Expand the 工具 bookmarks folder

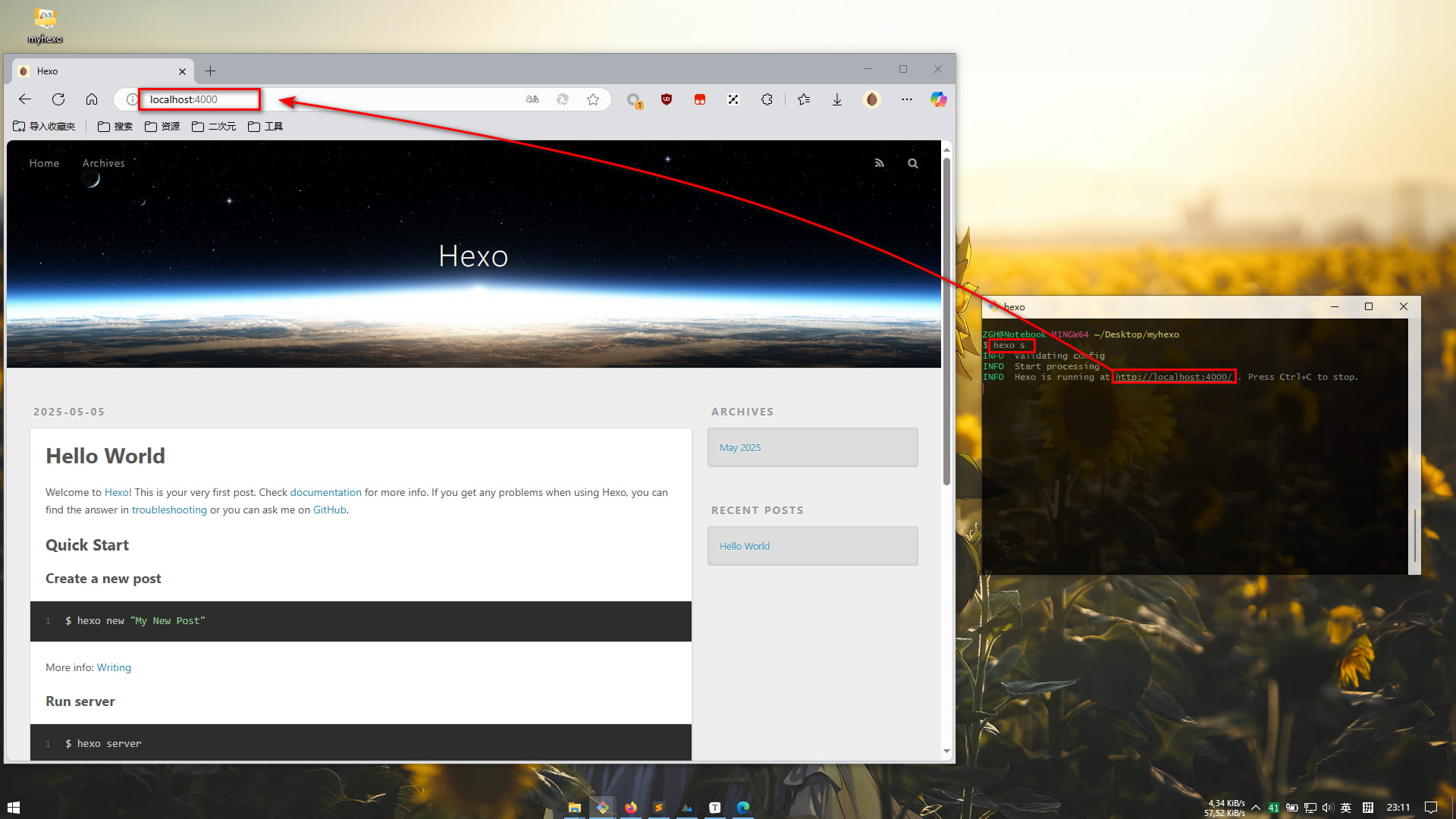pyautogui.click(x=265, y=127)
